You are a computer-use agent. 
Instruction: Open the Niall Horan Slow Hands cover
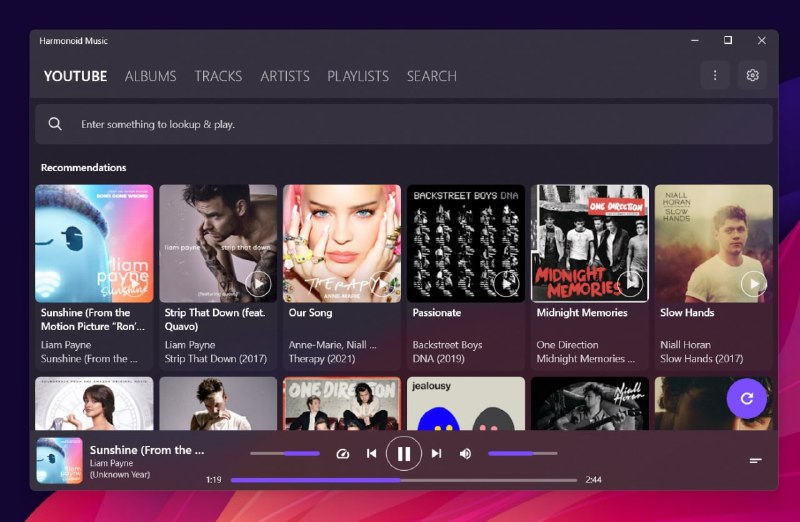pyautogui.click(x=714, y=243)
